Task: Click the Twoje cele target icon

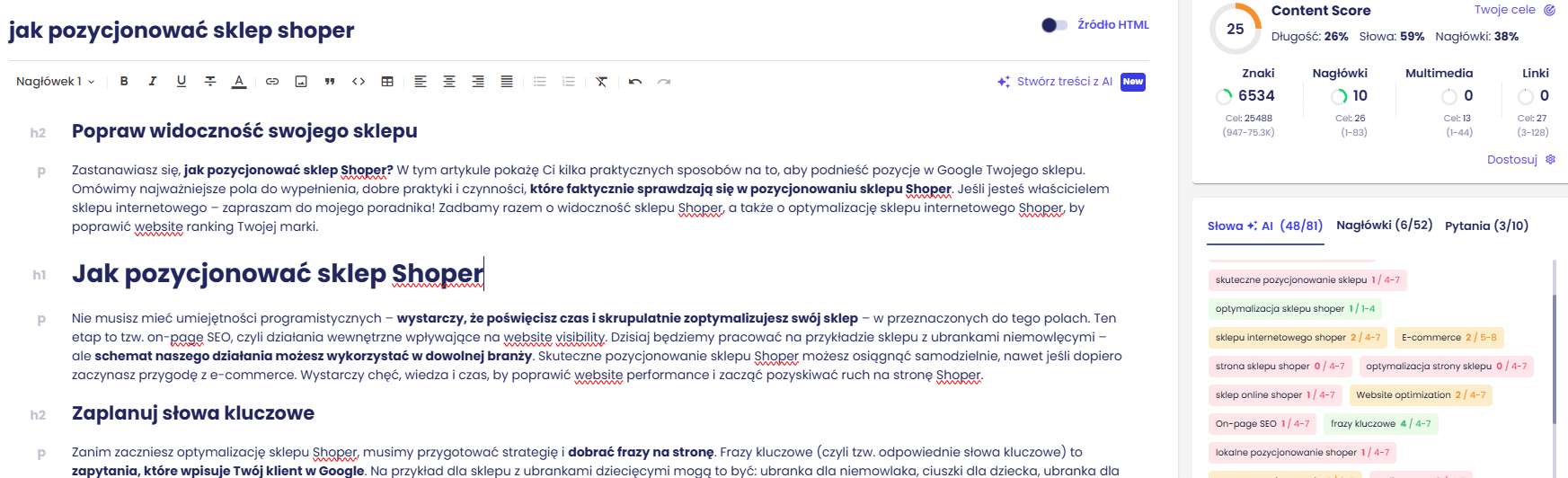Action: 1549,10
